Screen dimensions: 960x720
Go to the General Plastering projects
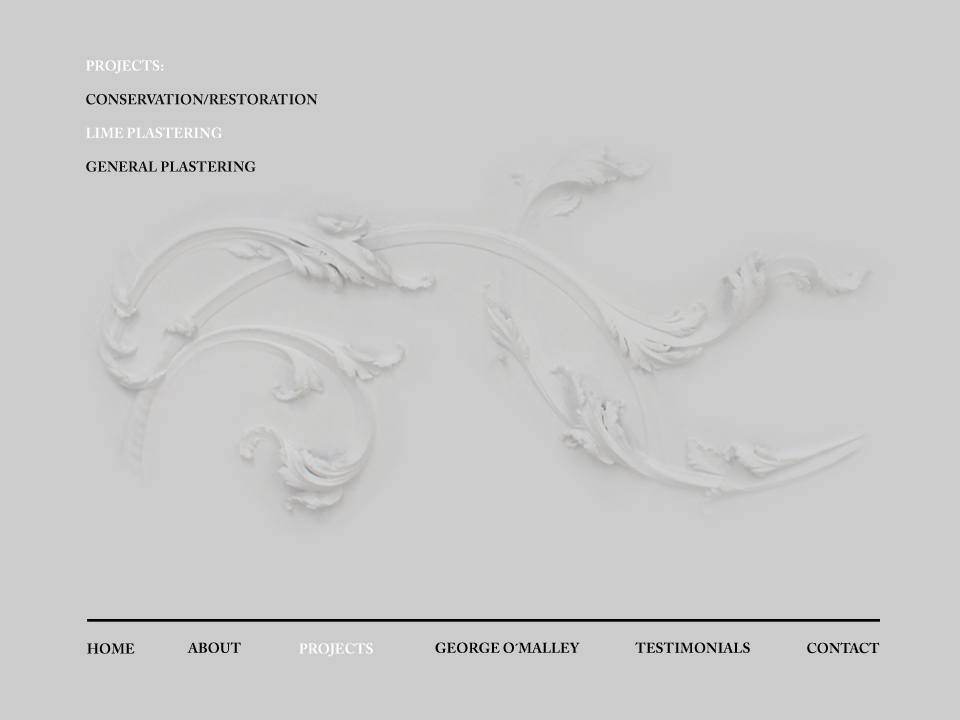(170, 167)
